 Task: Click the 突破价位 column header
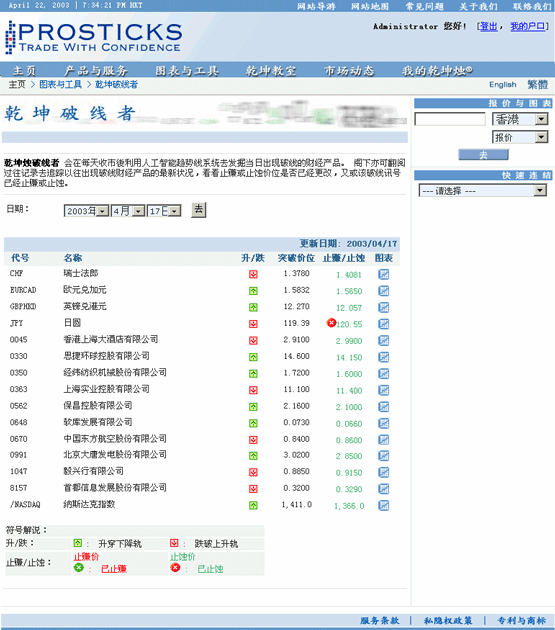point(296,258)
